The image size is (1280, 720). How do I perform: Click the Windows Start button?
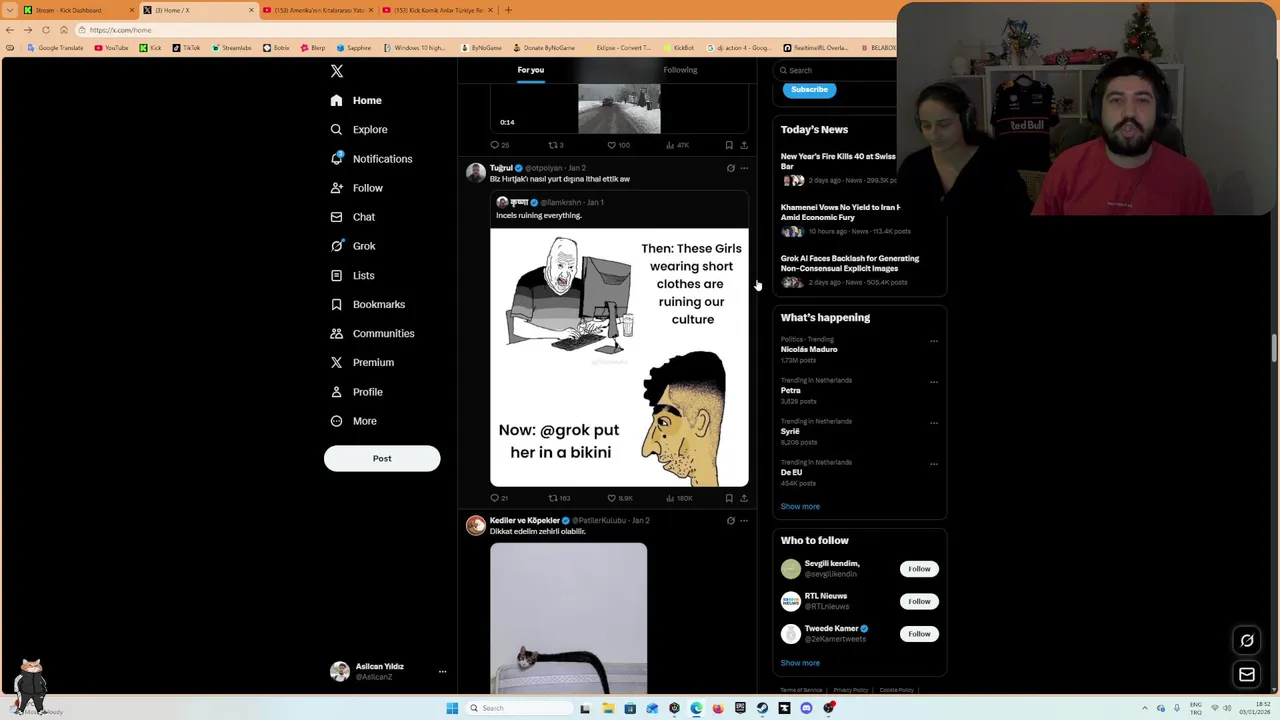click(452, 708)
